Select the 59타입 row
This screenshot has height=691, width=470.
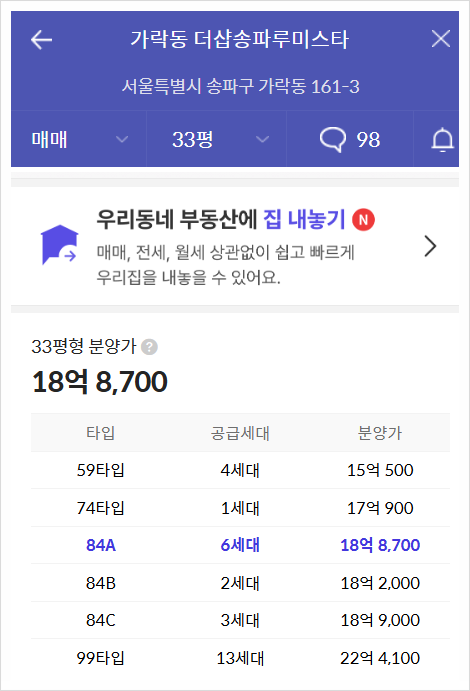point(241,470)
